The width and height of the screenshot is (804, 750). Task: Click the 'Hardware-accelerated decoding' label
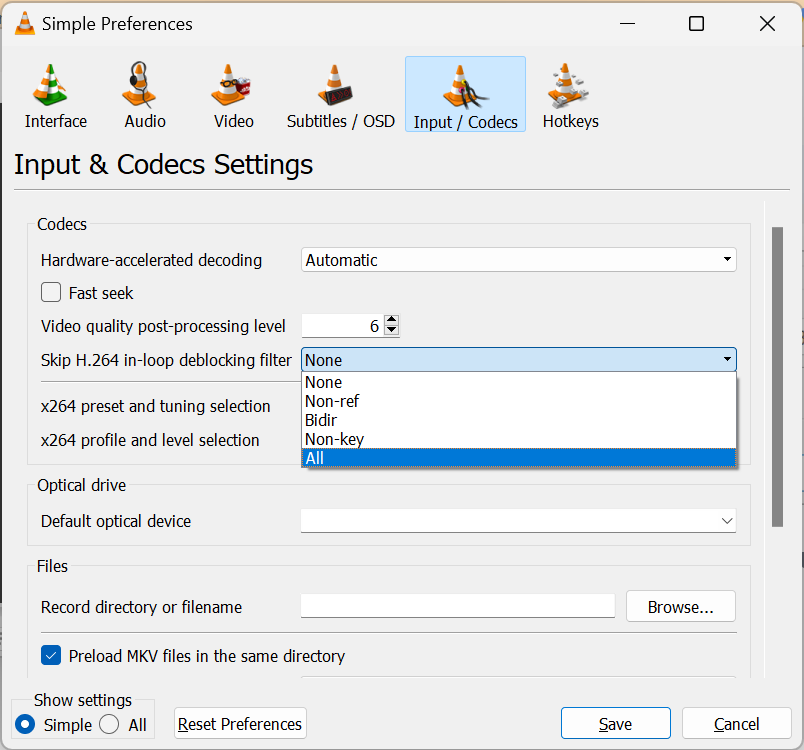pos(151,260)
